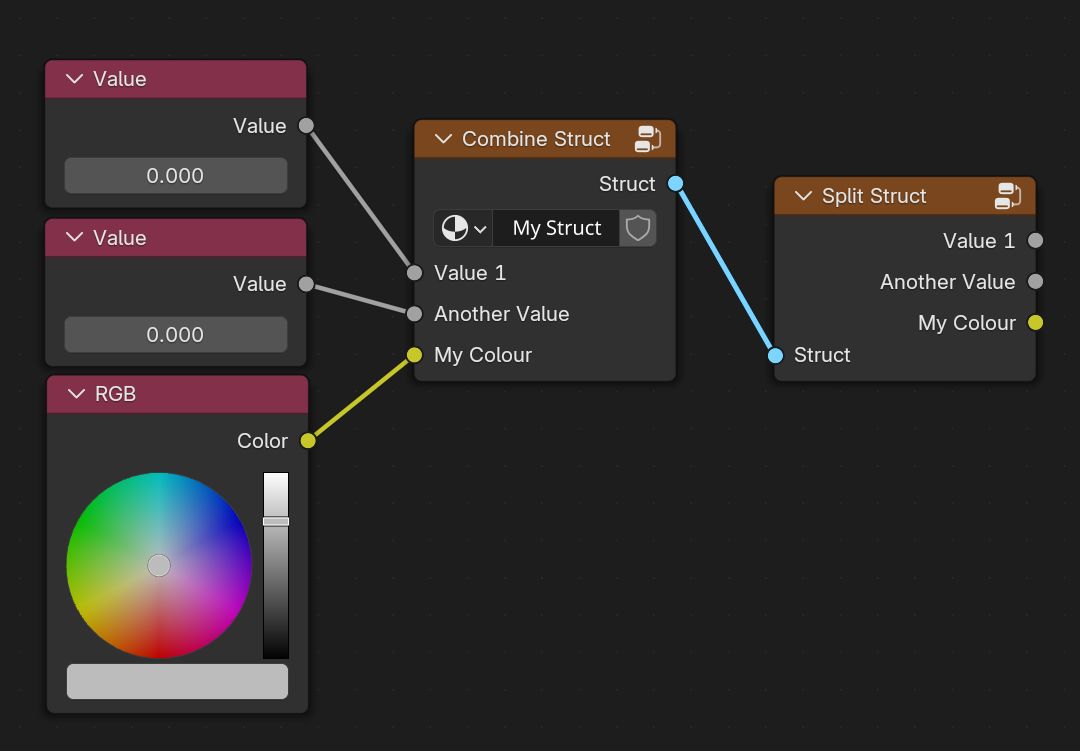Open the My Struct datablock browse icon
1080x751 pixels.
coord(463,228)
